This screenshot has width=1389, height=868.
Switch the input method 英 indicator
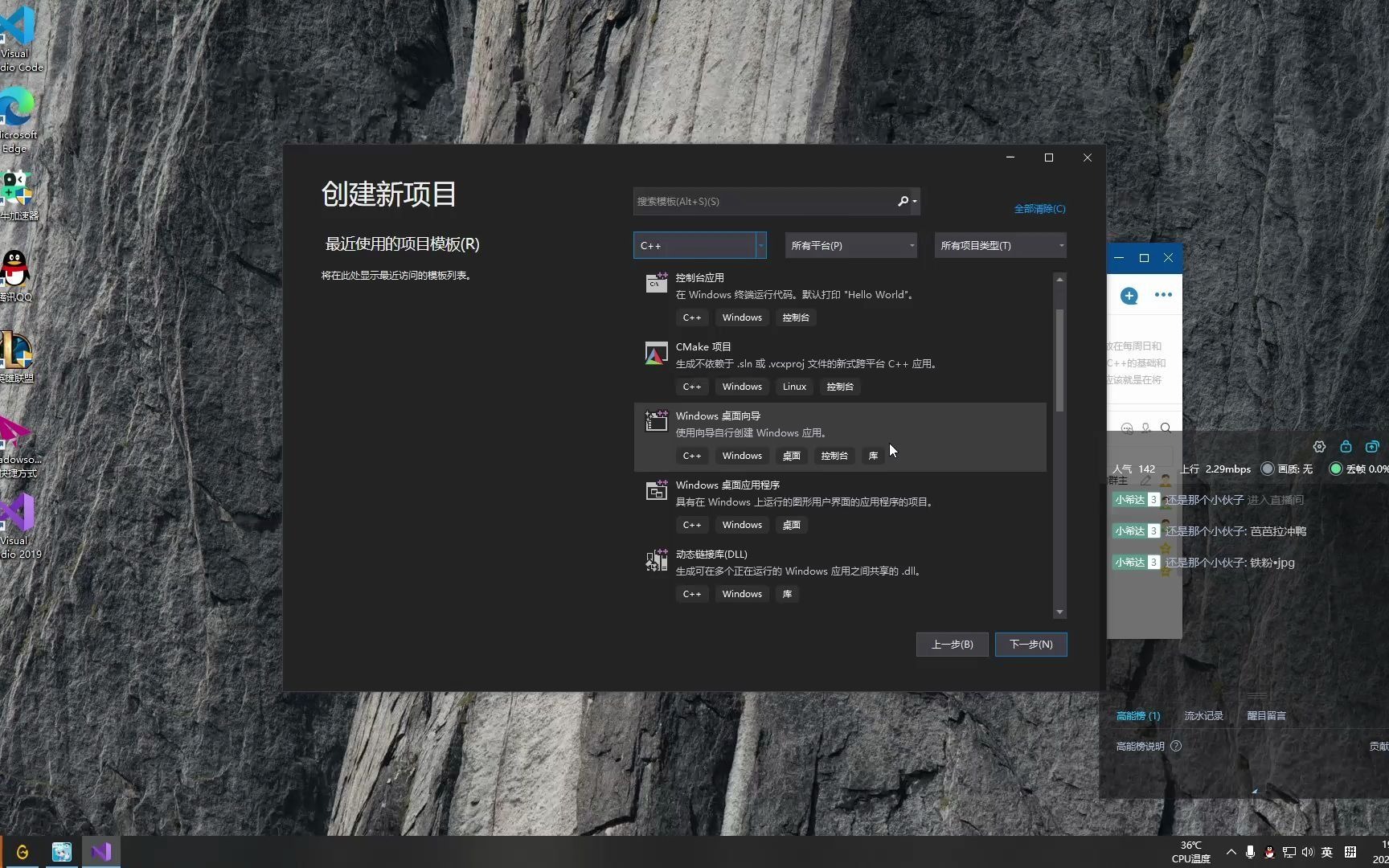[x=1327, y=852]
